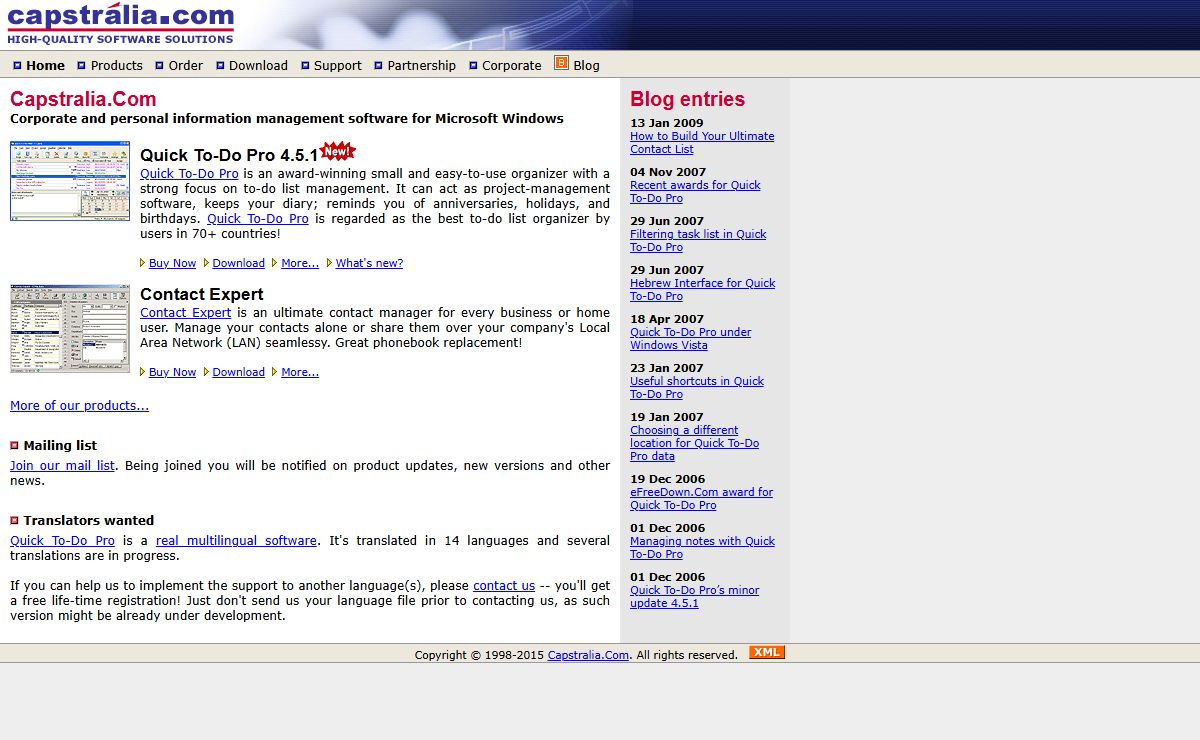Screen dimensions: 1200x740
Task: Open the Order menu item
Action: (x=185, y=65)
